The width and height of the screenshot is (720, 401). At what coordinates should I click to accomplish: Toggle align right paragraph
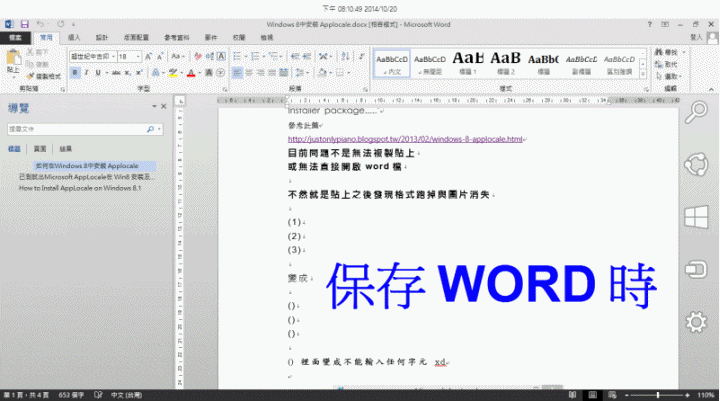[260, 73]
